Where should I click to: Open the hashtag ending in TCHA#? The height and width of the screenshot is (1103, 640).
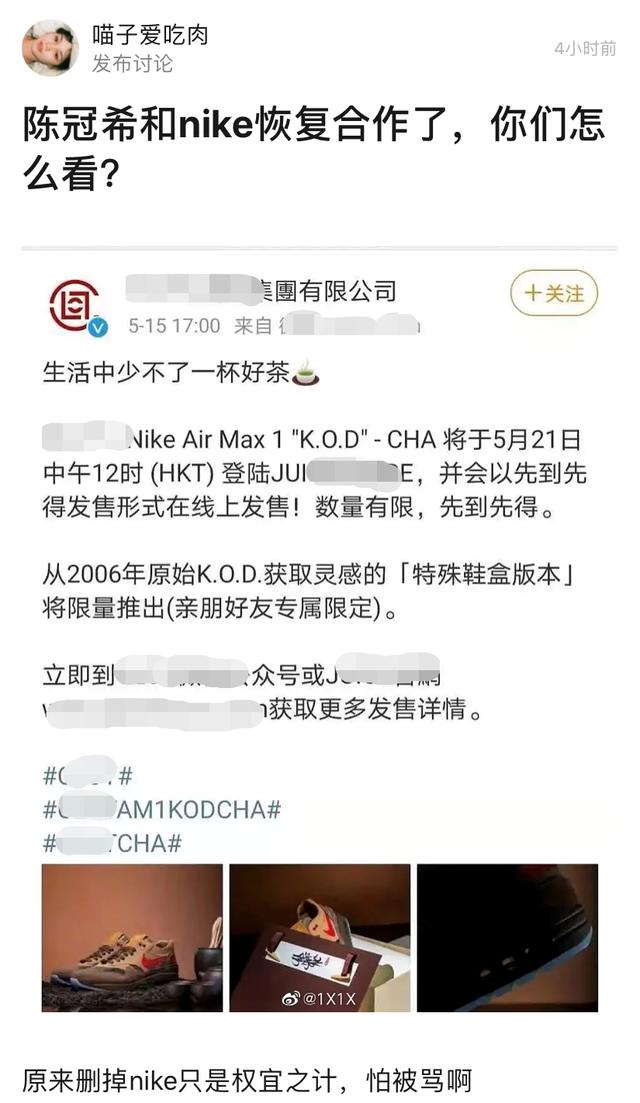[x=113, y=843]
